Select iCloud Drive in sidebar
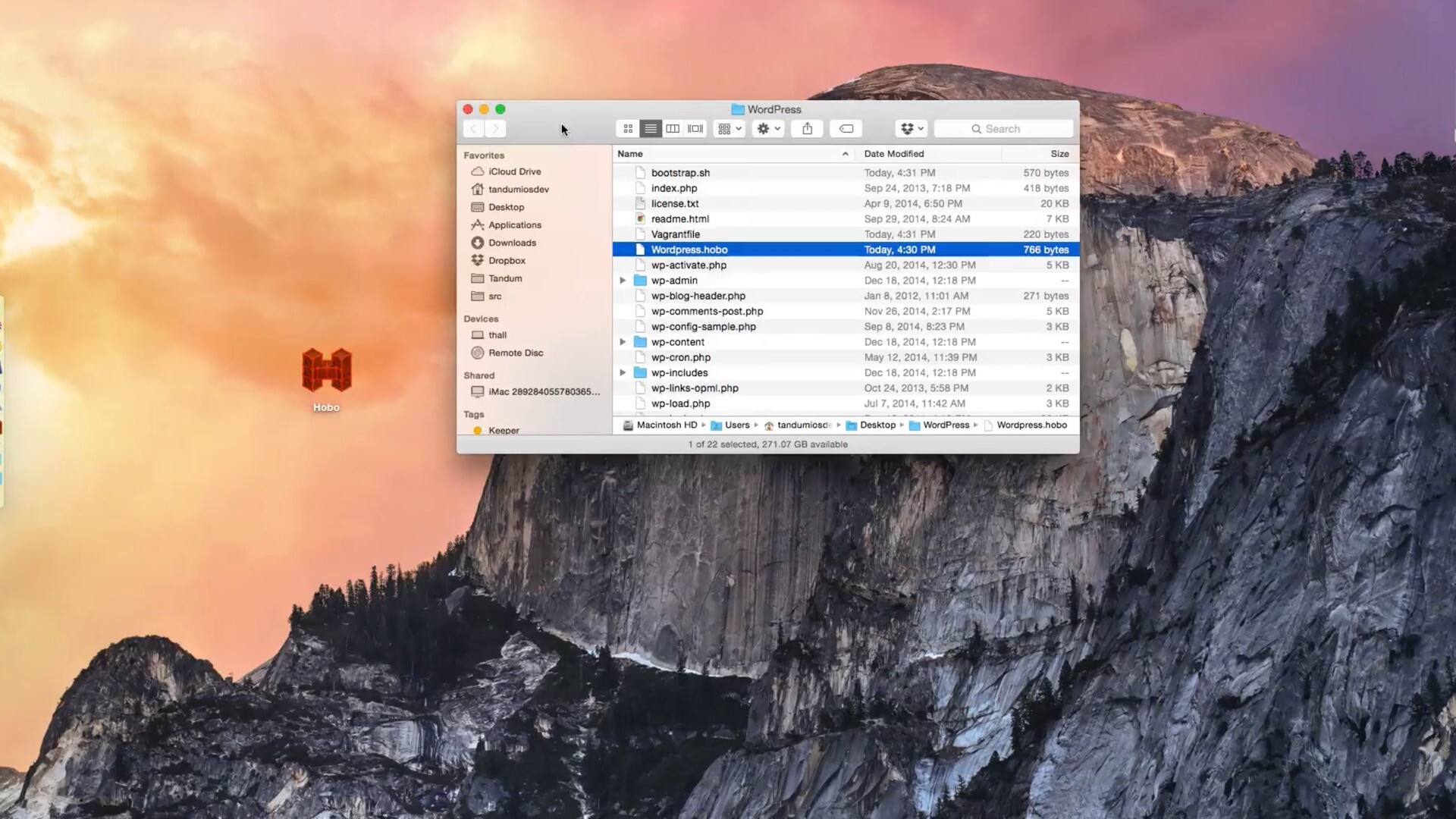 coord(506,171)
